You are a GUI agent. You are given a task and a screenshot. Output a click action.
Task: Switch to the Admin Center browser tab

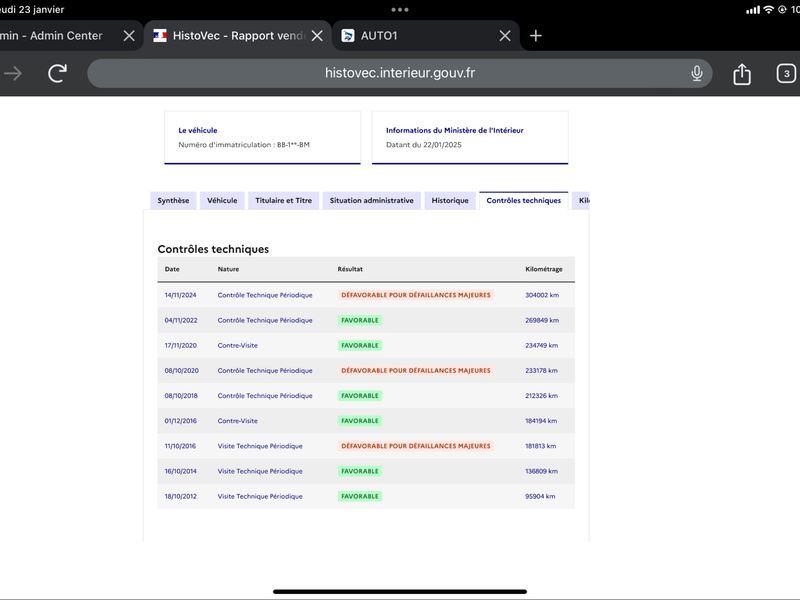pyautogui.click(x=61, y=36)
